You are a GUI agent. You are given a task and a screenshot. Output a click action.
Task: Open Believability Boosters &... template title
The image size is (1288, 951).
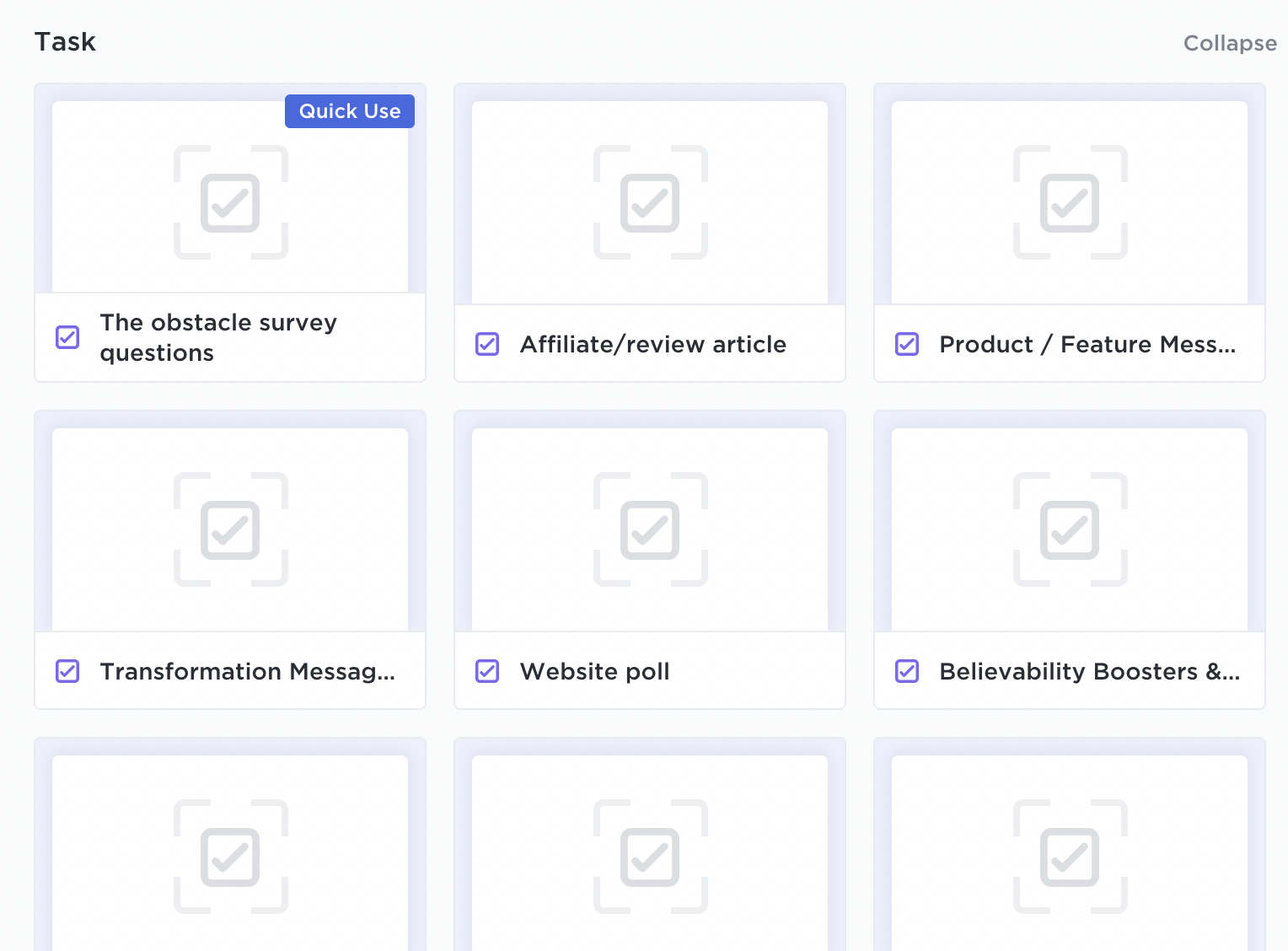pos(1089,671)
